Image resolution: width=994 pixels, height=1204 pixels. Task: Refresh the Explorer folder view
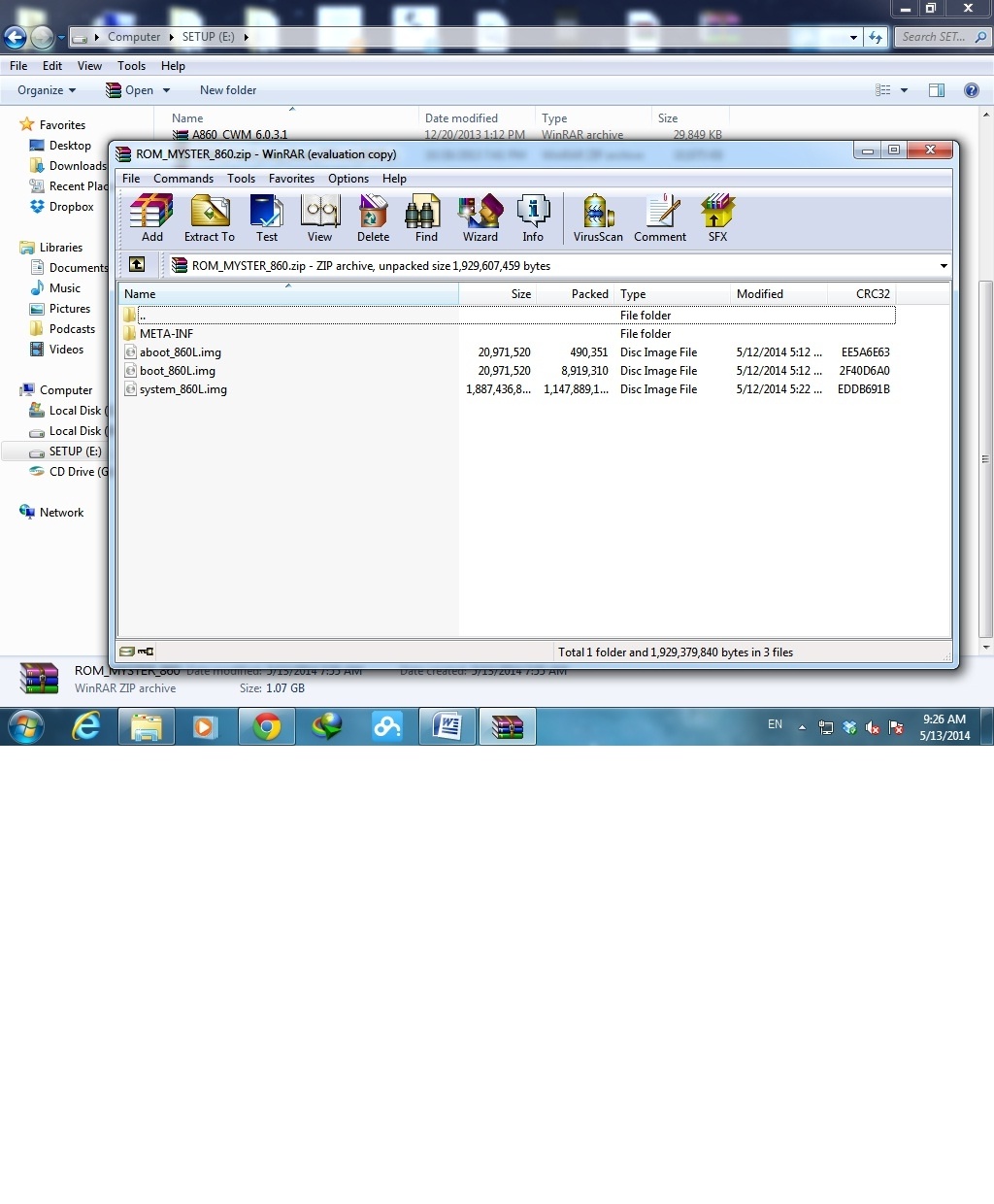(x=876, y=37)
